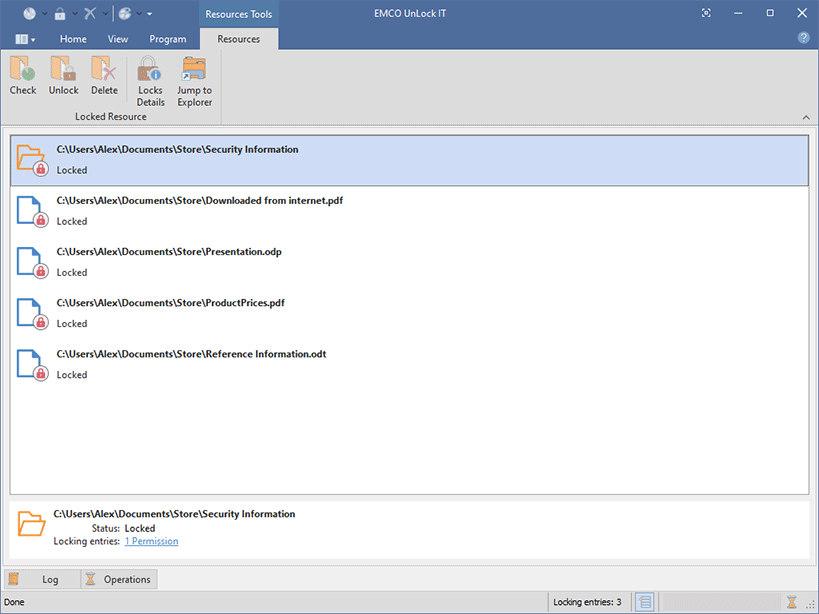
Task: Expand the Customize Quick Access Toolbar arrow
Action: 150,14
